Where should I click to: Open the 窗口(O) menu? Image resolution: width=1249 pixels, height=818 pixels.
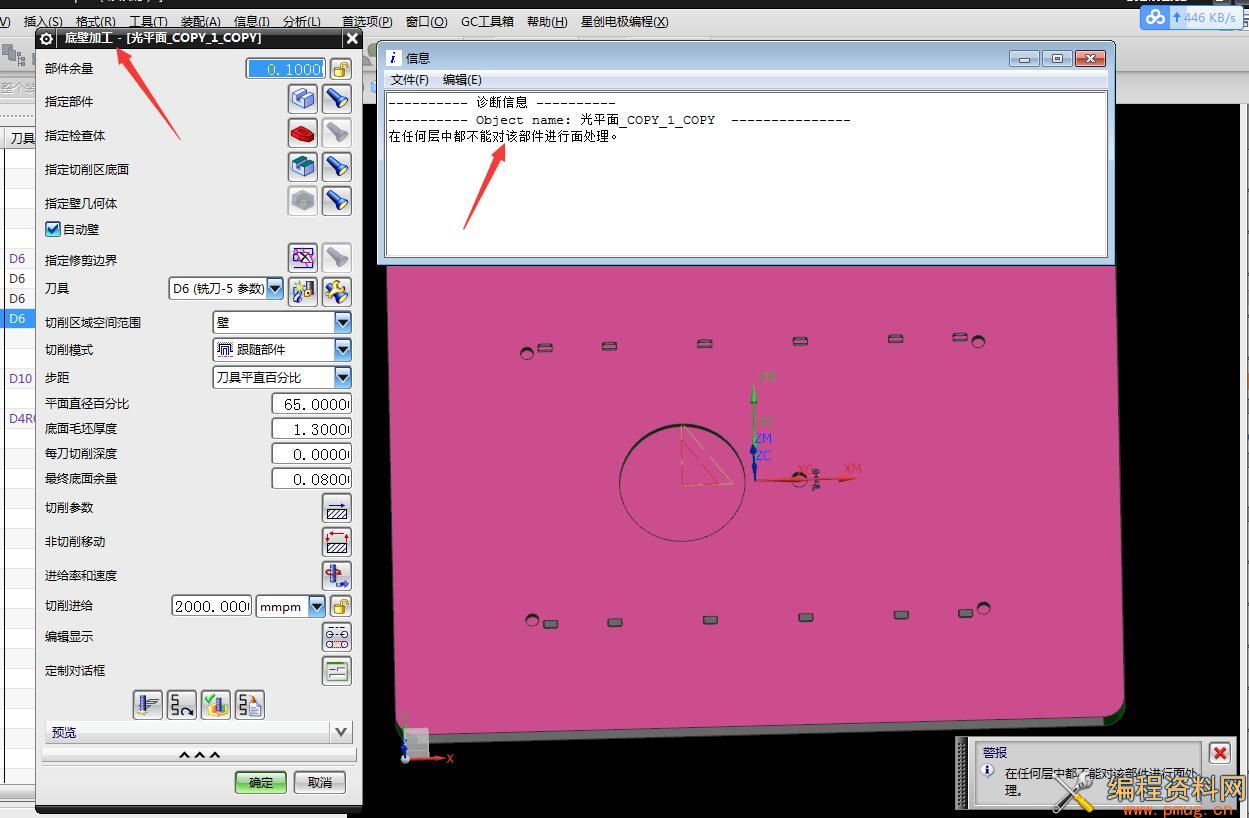tap(427, 21)
